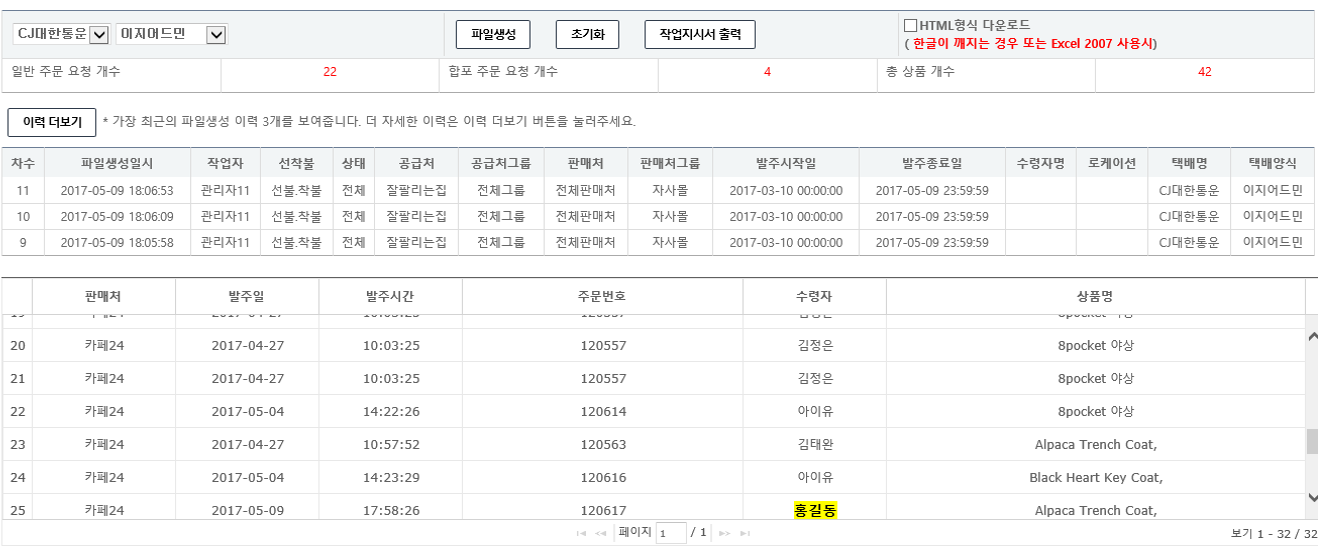This screenshot has width=1318, height=548.
Task: Click the page number input field
Action: [x=671, y=533]
